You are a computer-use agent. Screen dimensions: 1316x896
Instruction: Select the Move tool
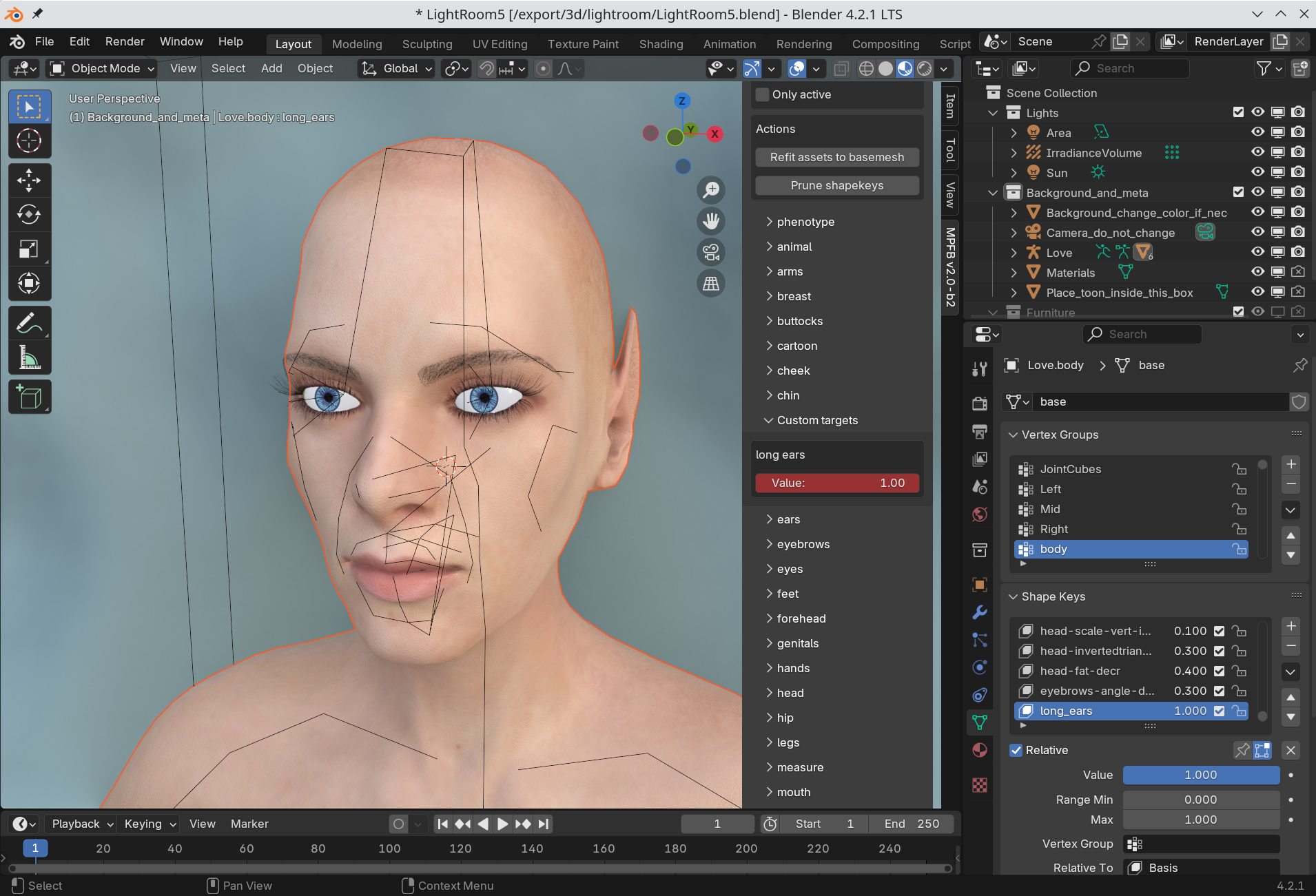pyautogui.click(x=29, y=181)
